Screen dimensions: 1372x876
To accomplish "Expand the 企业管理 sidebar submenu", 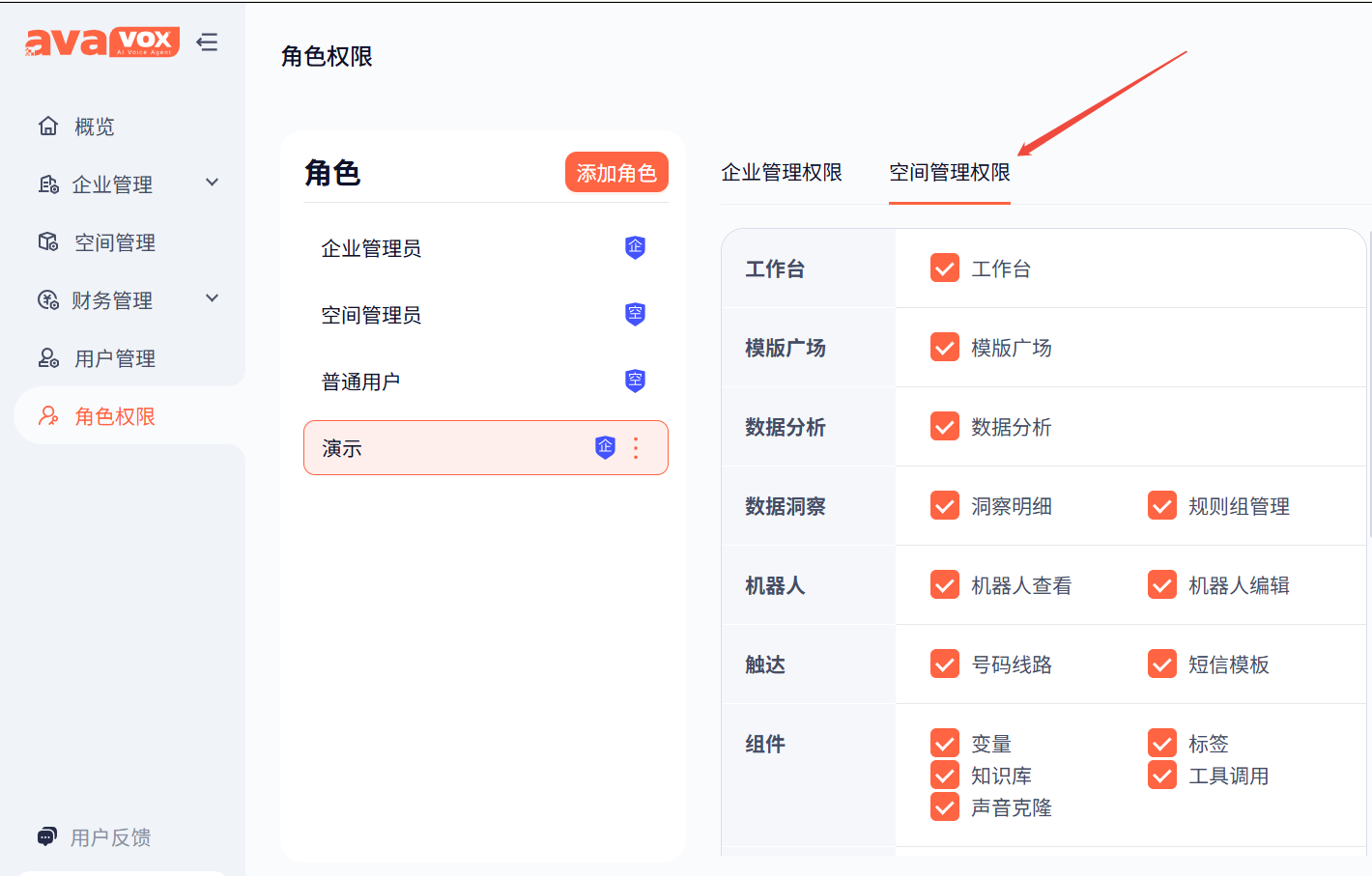I will (x=213, y=183).
